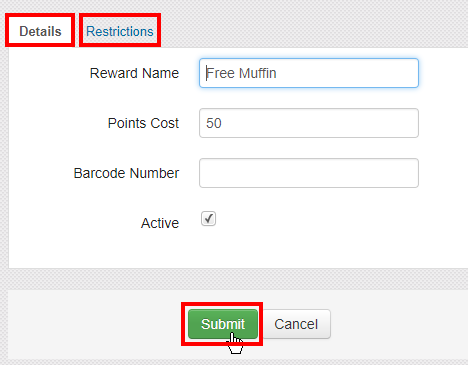Select the empty Barcode Number field
468x365 pixels.
309,173
